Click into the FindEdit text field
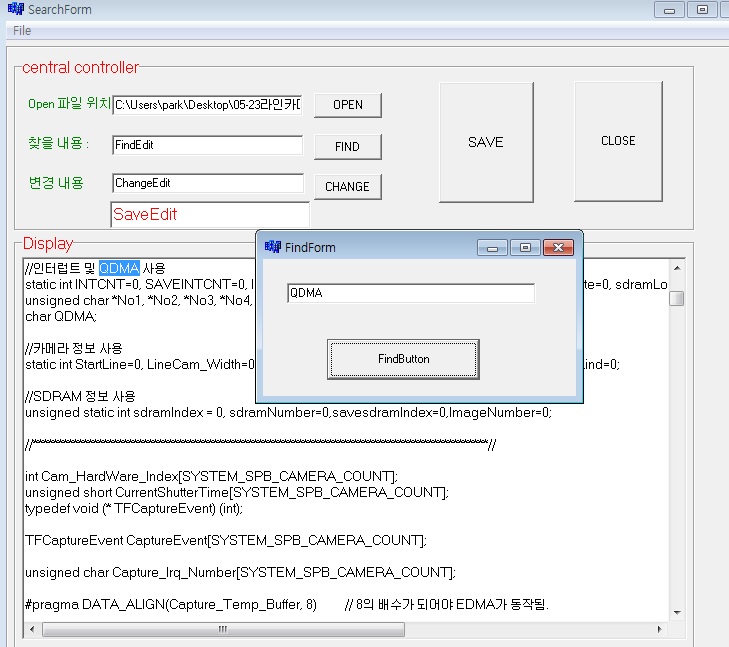This screenshot has width=729, height=647. pos(207,145)
